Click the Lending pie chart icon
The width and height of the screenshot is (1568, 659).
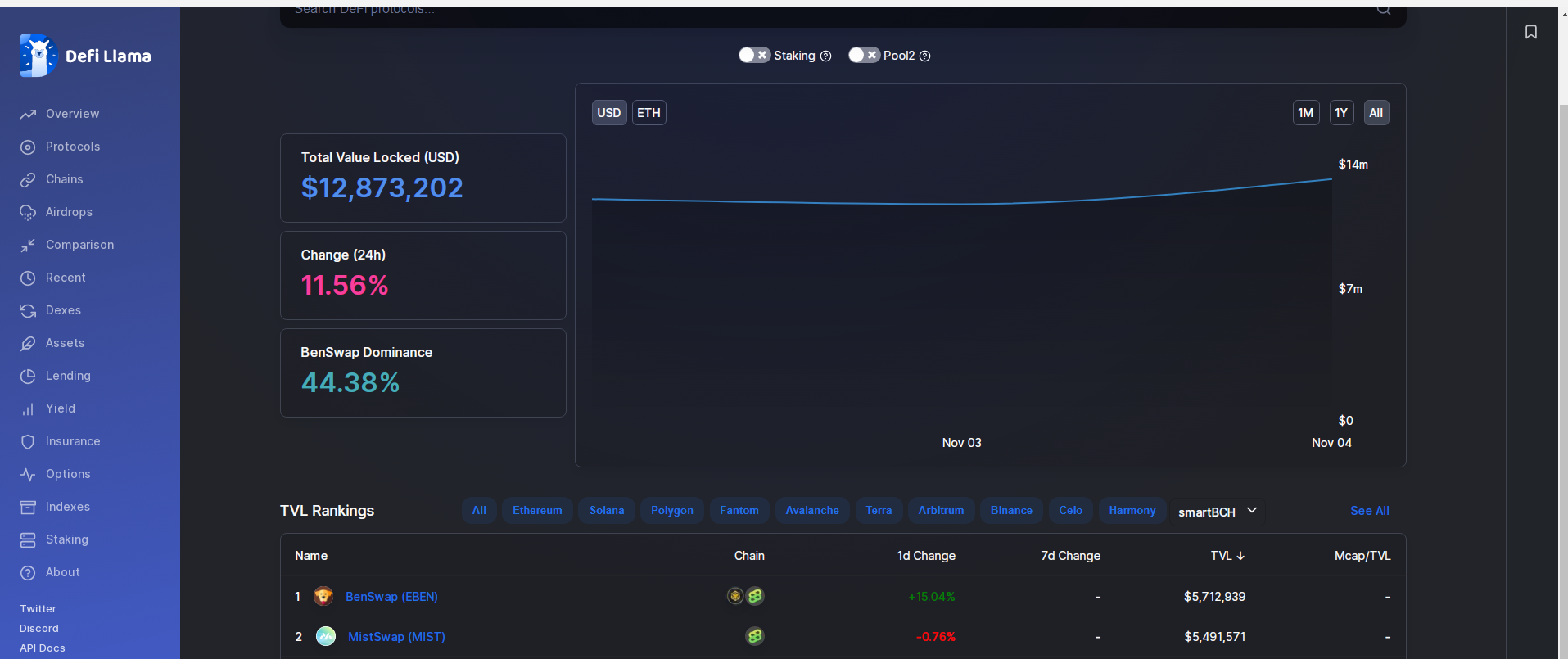[28, 376]
